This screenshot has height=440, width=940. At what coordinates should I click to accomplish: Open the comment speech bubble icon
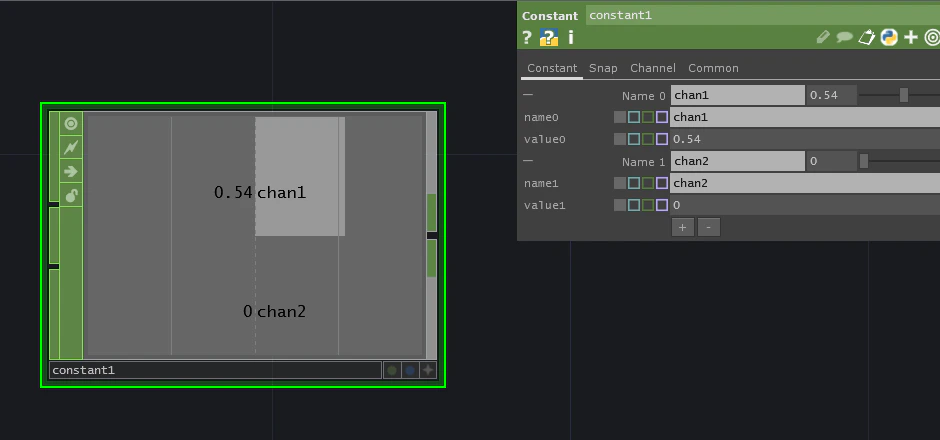(844, 38)
